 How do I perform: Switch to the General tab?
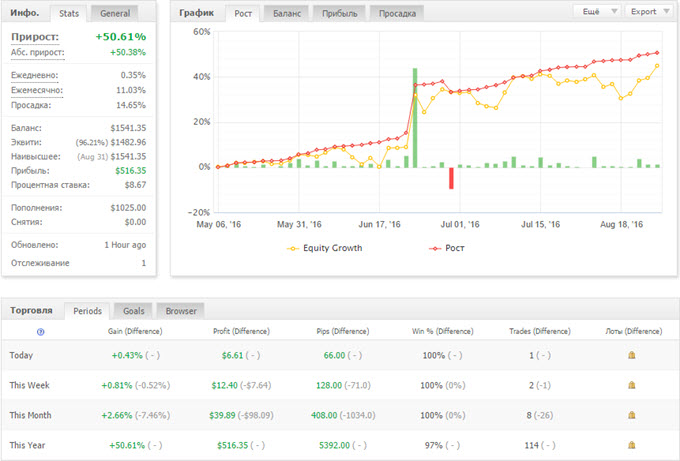point(115,13)
